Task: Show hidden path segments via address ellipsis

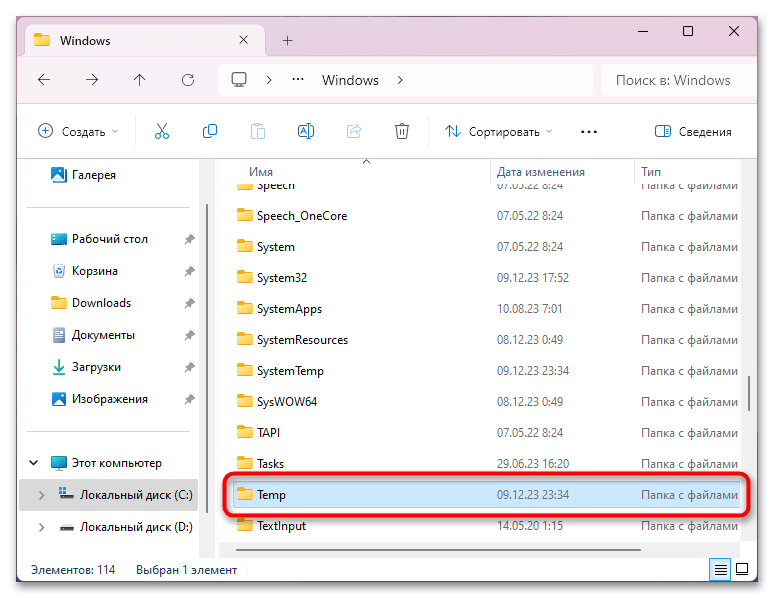Action: pyautogui.click(x=298, y=80)
